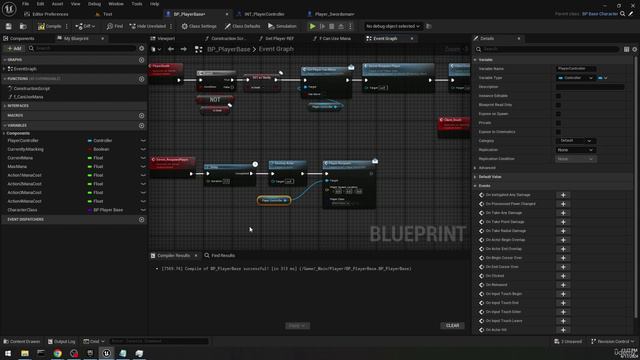Open the Replication dropdown
This screenshot has height=360, width=640.
pyautogui.click(x=576, y=150)
